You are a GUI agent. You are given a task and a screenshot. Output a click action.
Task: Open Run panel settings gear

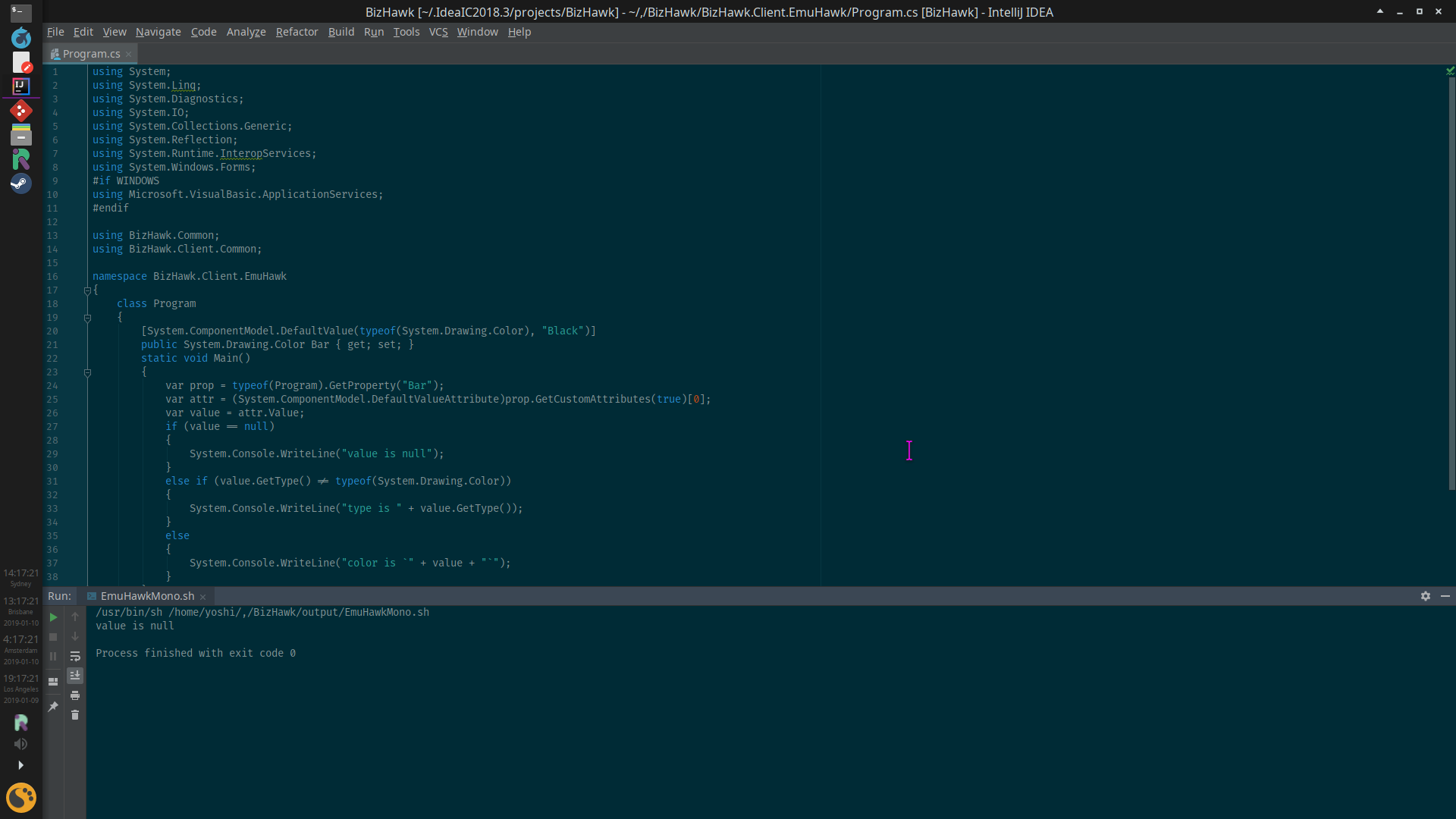[1426, 596]
